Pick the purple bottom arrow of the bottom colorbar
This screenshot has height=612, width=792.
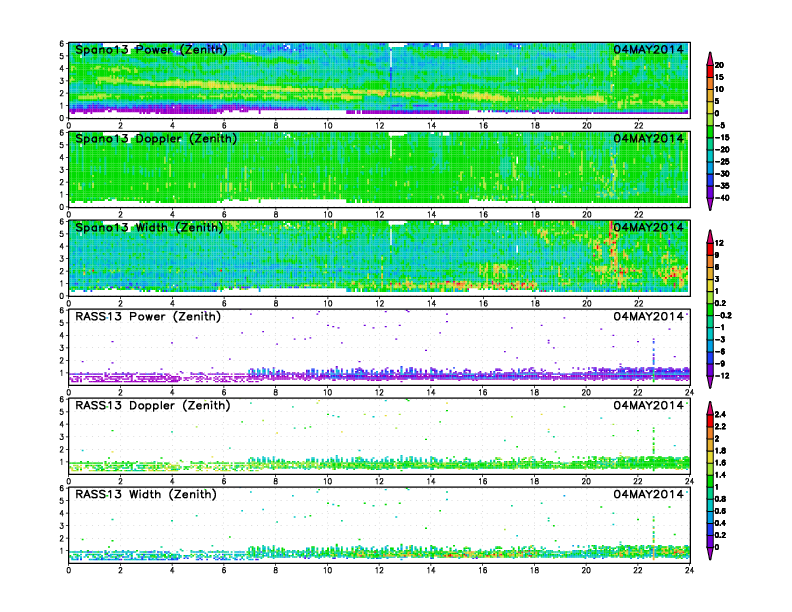[x=710, y=553]
